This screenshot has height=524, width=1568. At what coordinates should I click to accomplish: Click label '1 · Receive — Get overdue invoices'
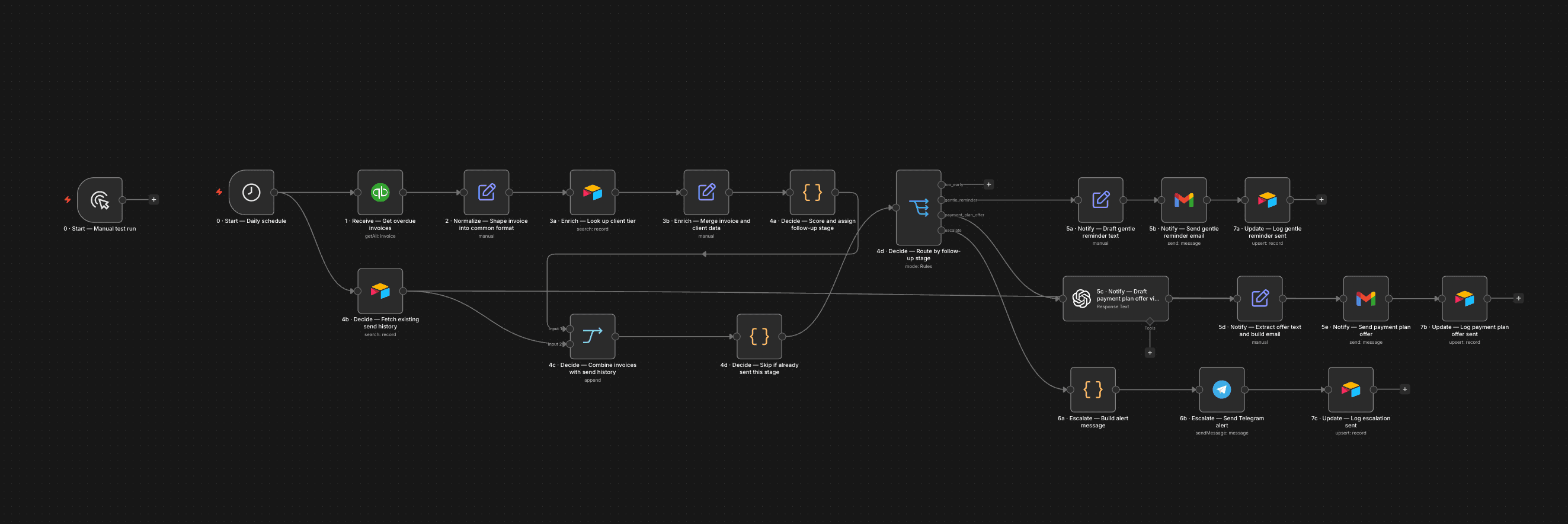380,225
